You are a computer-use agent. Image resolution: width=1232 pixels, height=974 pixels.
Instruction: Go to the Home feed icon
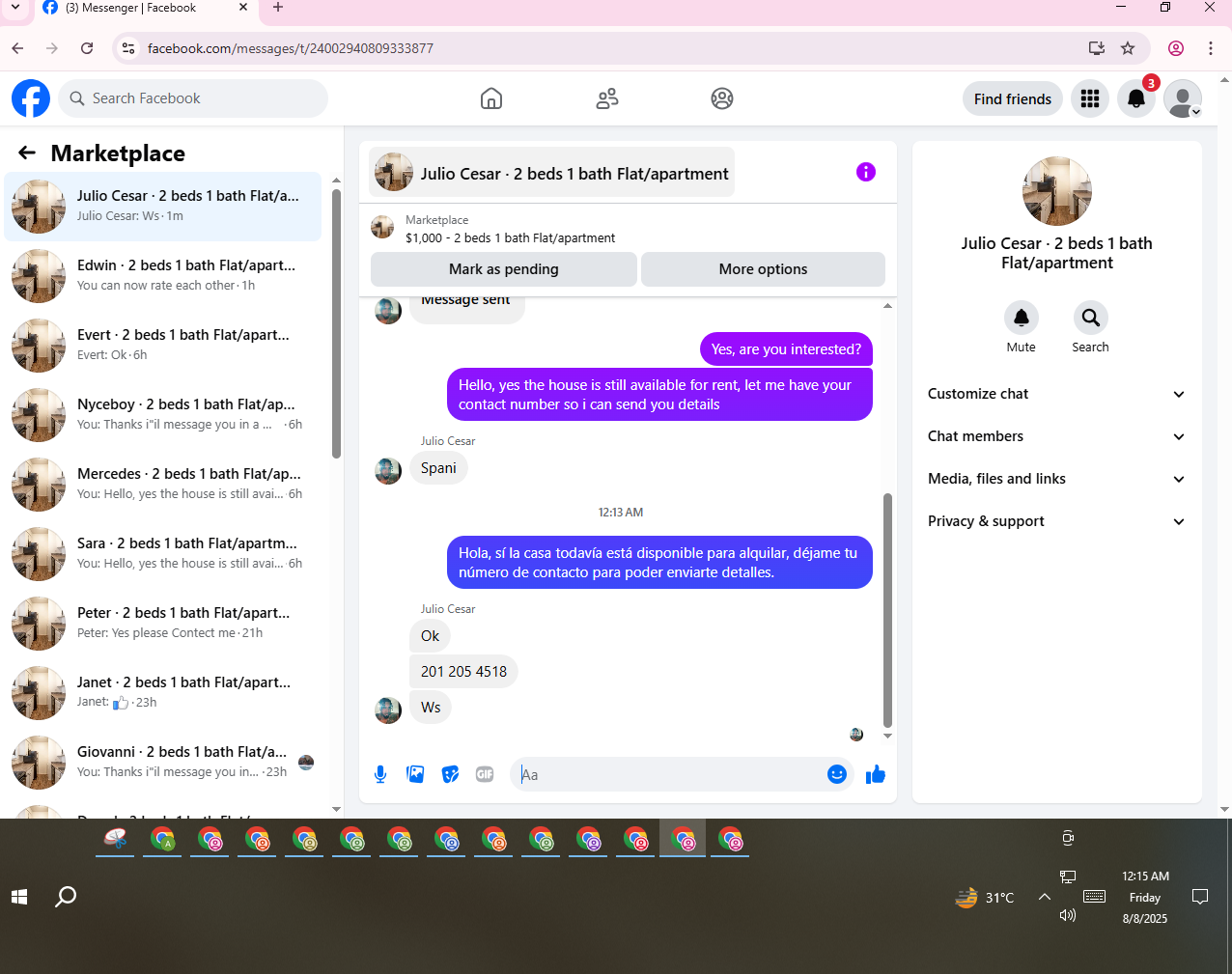click(x=491, y=98)
